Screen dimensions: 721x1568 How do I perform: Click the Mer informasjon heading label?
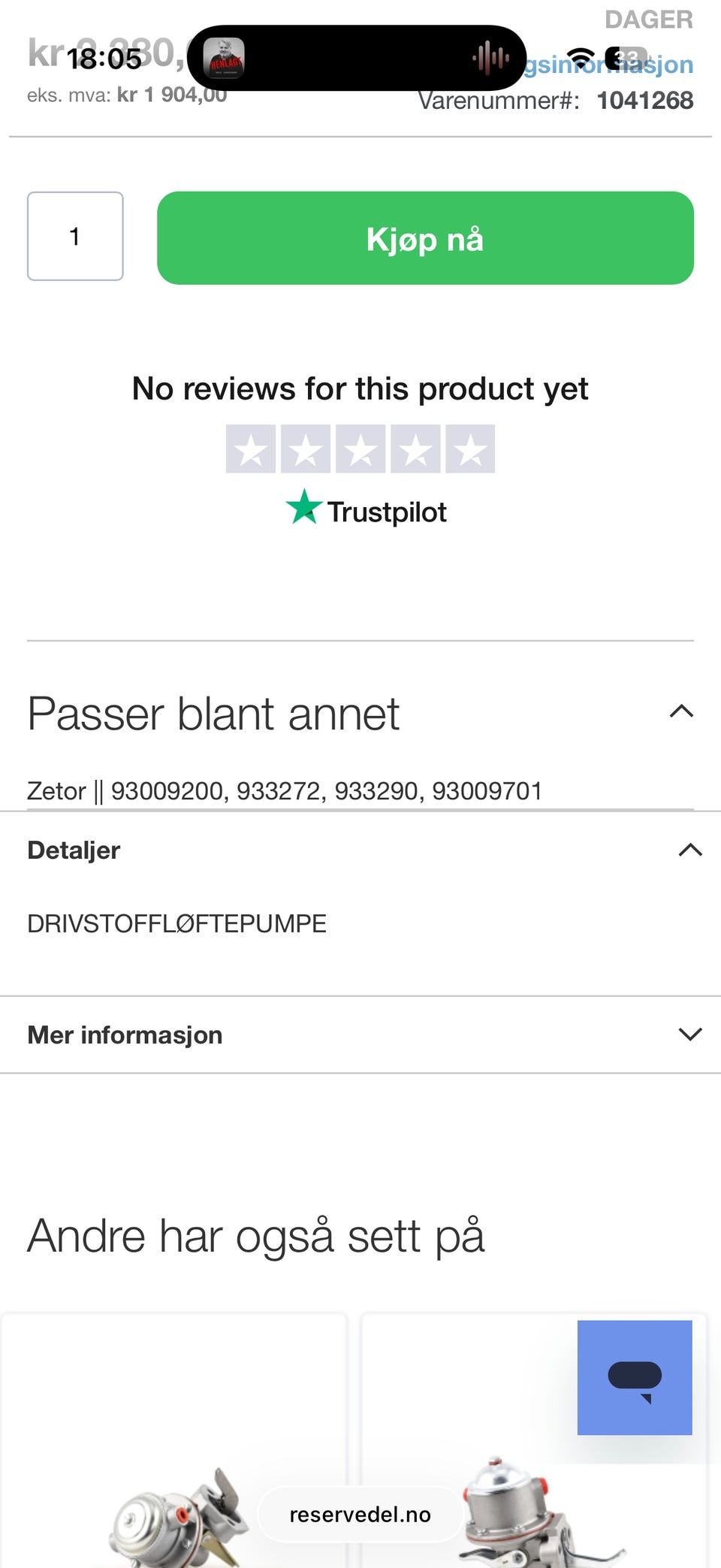coord(125,1035)
